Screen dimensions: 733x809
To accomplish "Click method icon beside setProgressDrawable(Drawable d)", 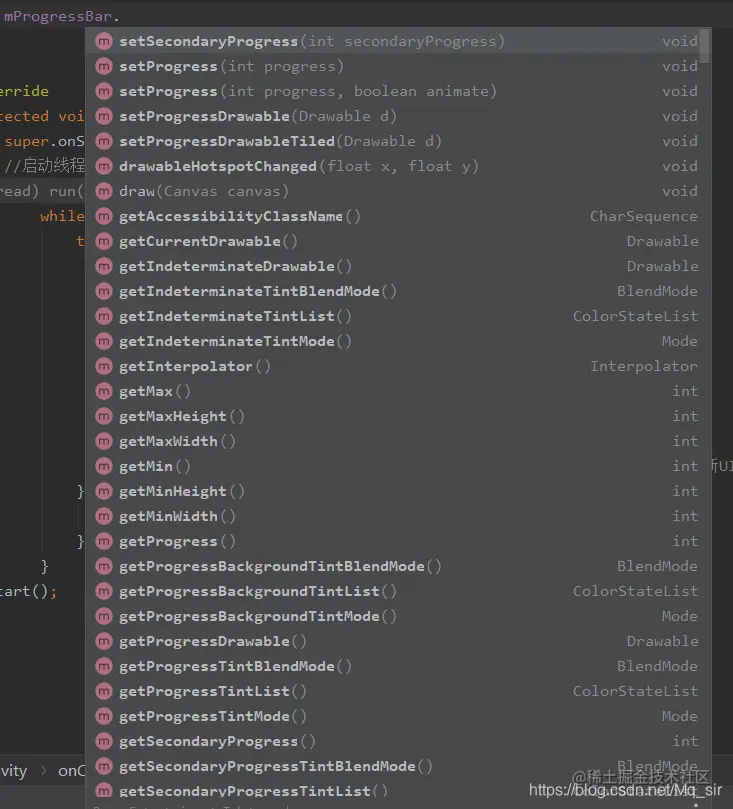I will coord(104,116).
